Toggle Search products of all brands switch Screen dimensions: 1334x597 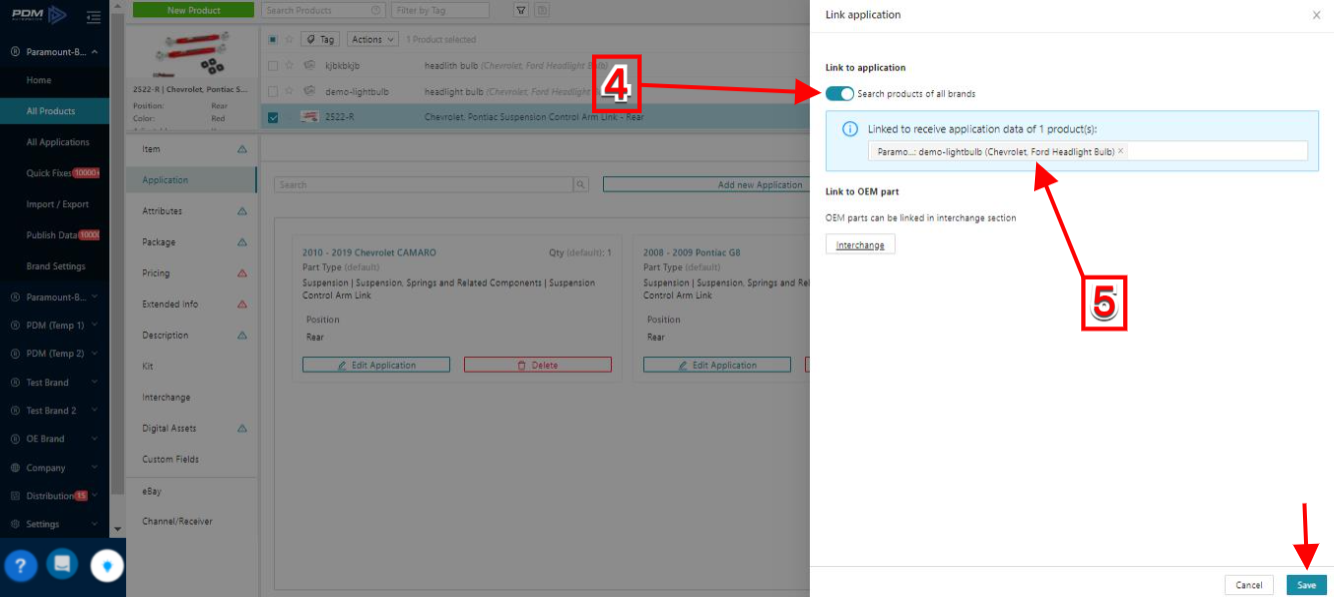839,94
